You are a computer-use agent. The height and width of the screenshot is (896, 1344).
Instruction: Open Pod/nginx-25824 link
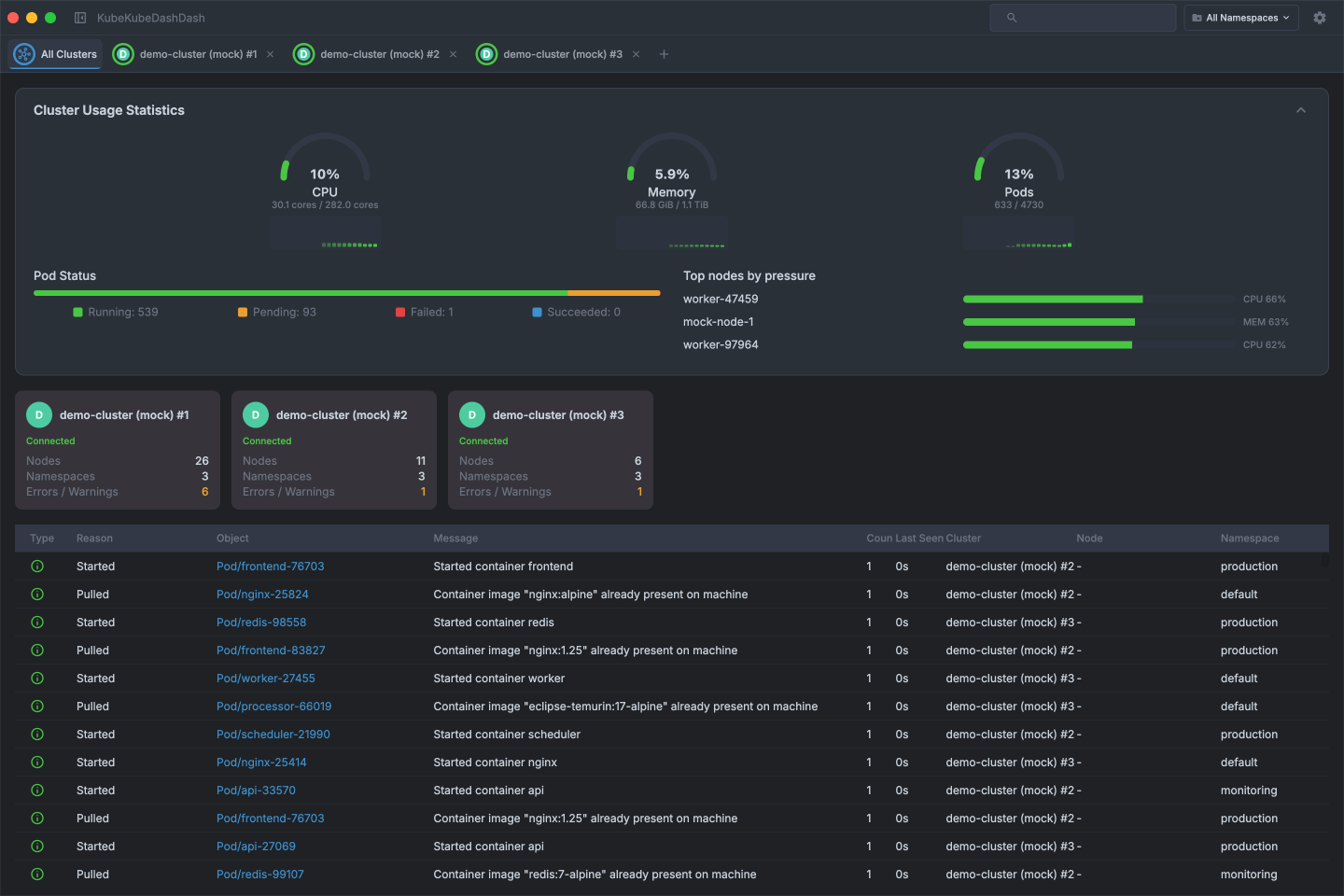262,595
